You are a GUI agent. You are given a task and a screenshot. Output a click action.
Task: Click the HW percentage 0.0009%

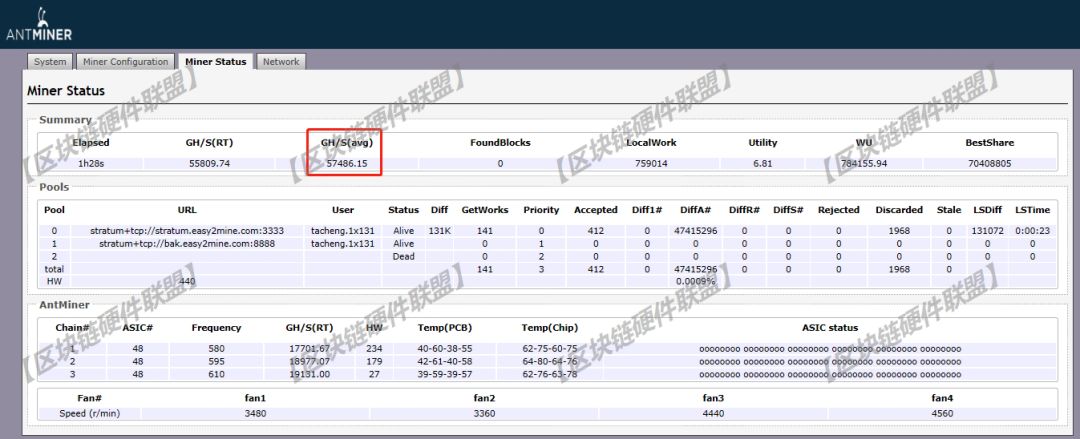click(x=695, y=281)
